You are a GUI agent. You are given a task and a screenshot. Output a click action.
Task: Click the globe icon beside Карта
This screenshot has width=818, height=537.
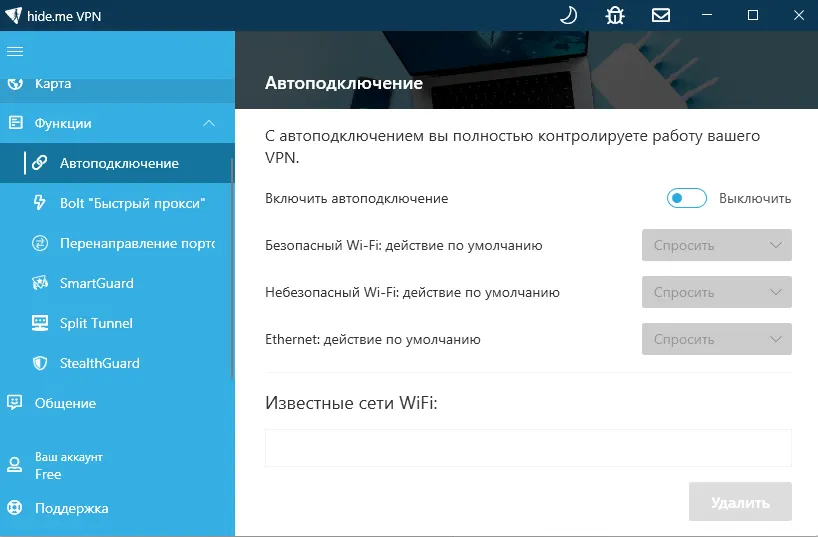15,83
